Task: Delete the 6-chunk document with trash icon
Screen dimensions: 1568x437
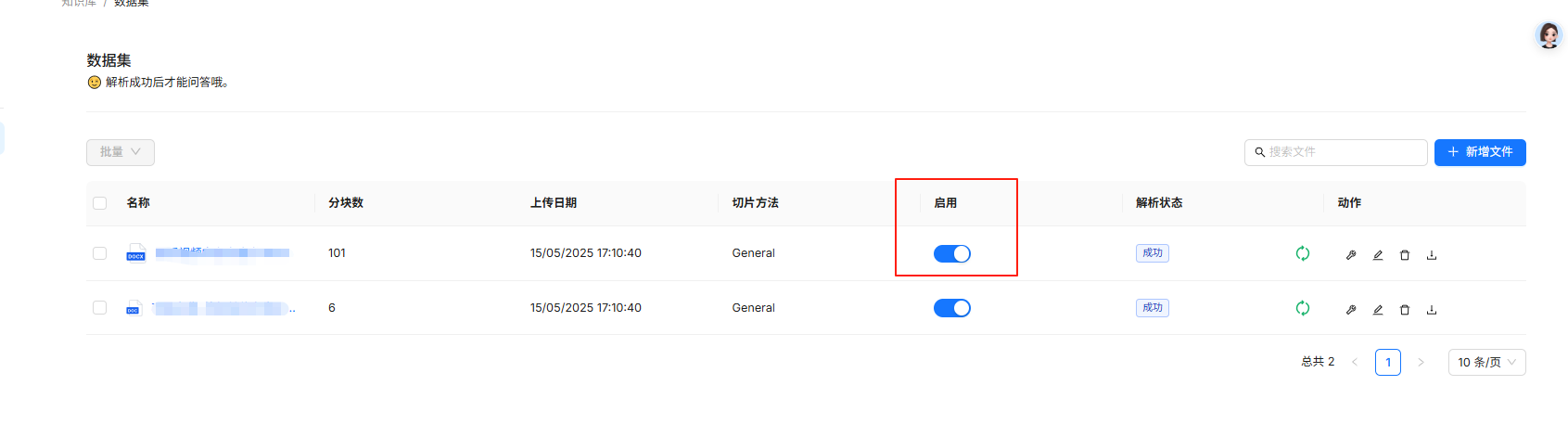Action: (1405, 309)
